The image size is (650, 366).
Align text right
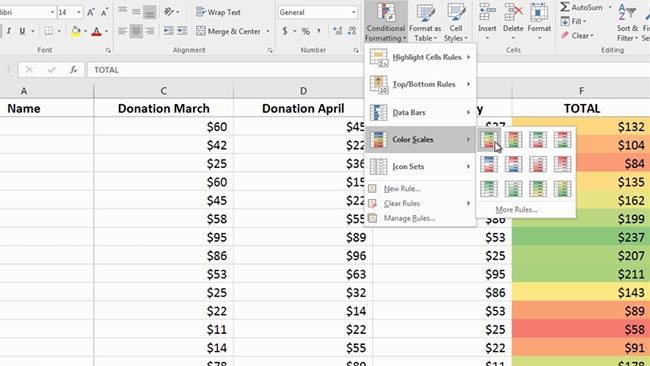click(x=150, y=31)
